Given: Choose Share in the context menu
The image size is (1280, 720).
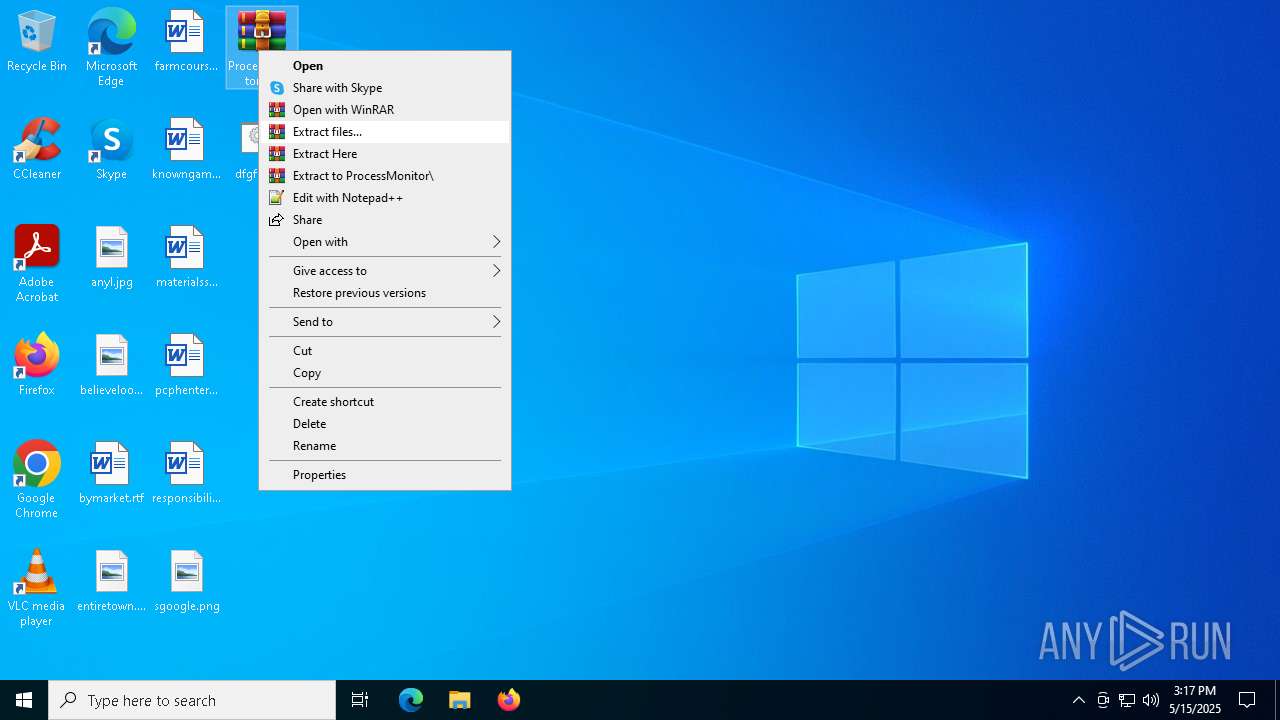Looking at the screenshot, I should tap(385, 220).
